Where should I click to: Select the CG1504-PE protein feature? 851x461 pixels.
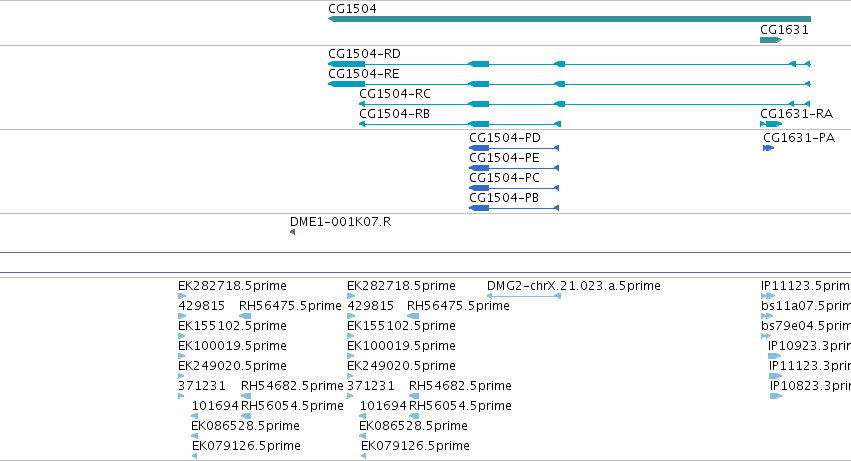click(x=514, y=168)
